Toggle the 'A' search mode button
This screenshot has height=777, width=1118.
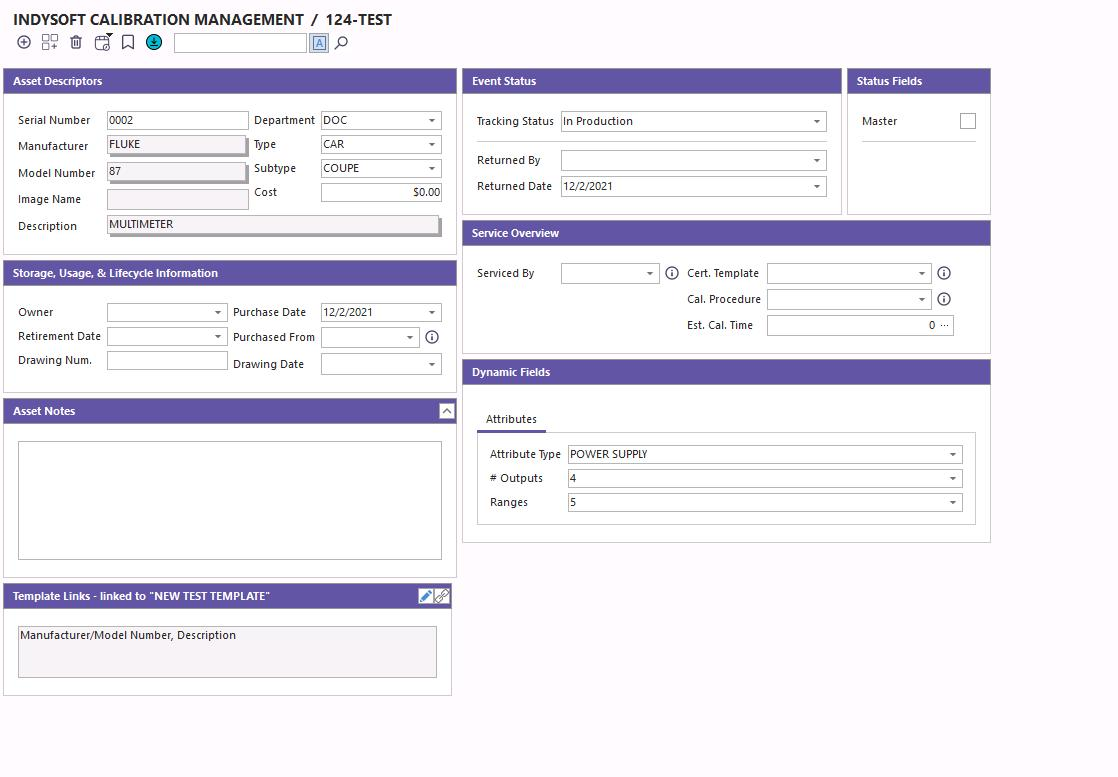pyautogui.click(x=318, y=43)
